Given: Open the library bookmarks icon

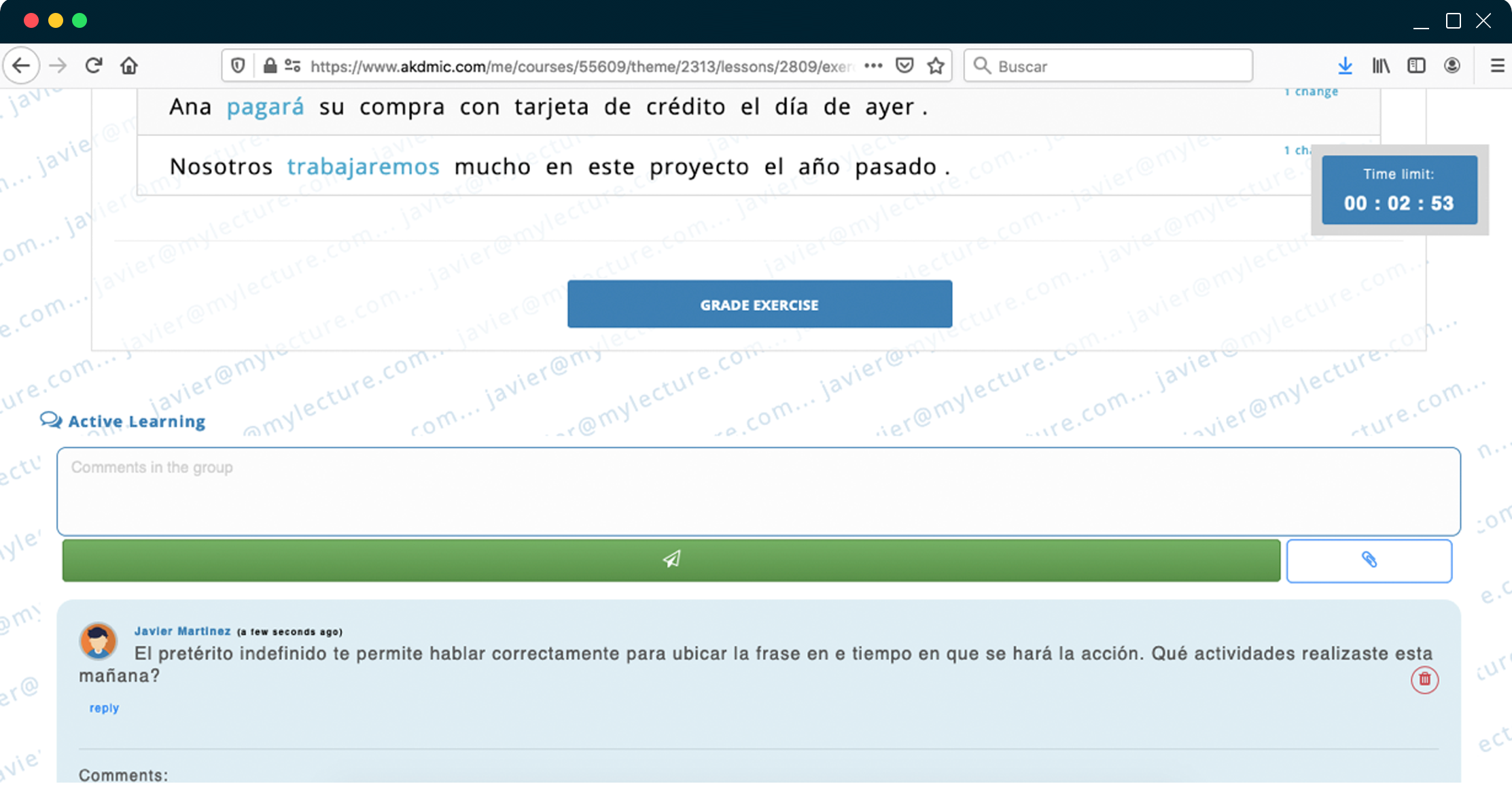Looking at the screenshot, I should [x=1381, y=65].
